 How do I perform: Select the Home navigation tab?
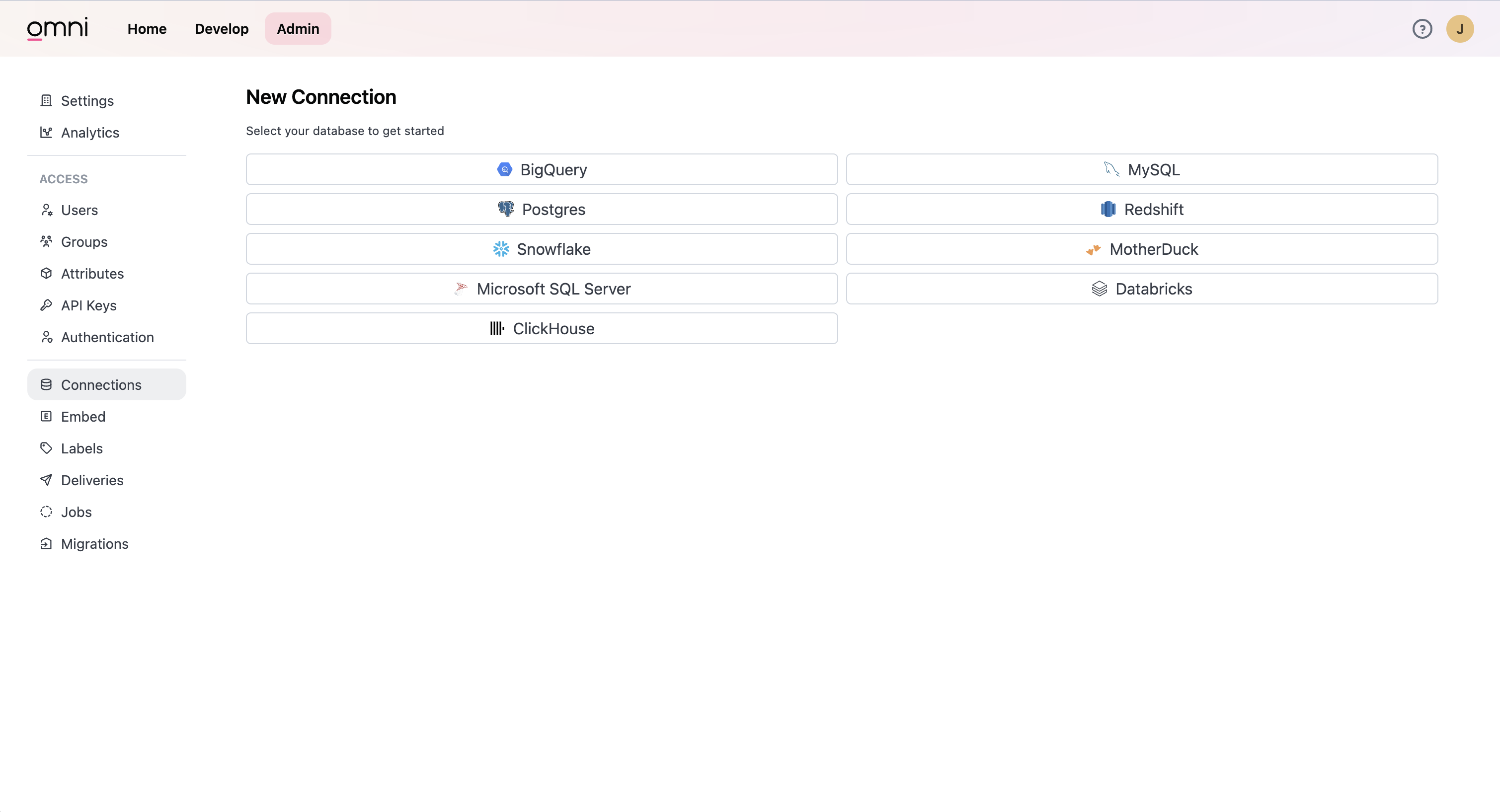pyautogui.click(x=147, y=28)
